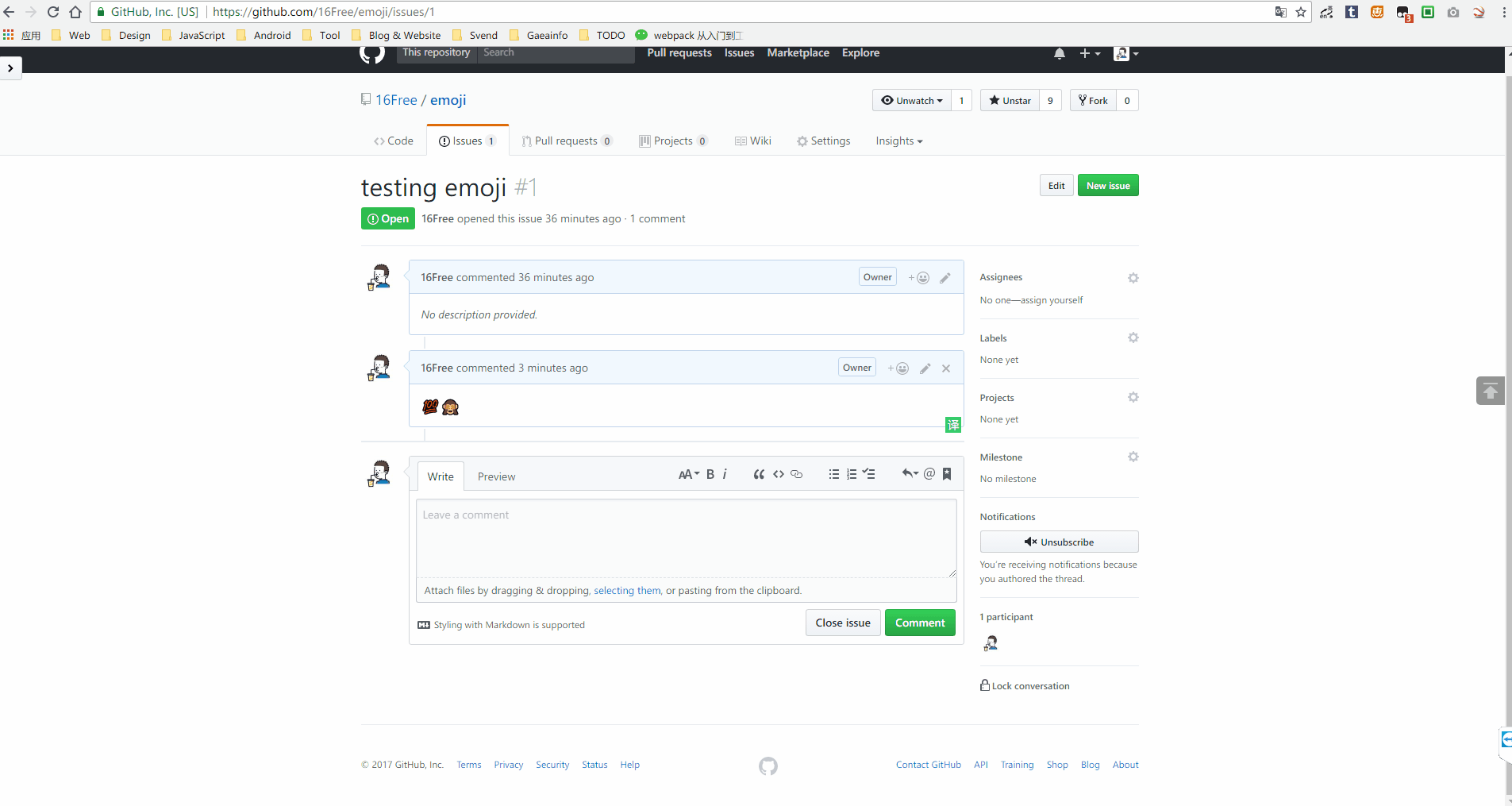Open the JavaScript bookmarks folder
Image resolution: width=1512 pixels, height=806 pixels.
[194, 36]
